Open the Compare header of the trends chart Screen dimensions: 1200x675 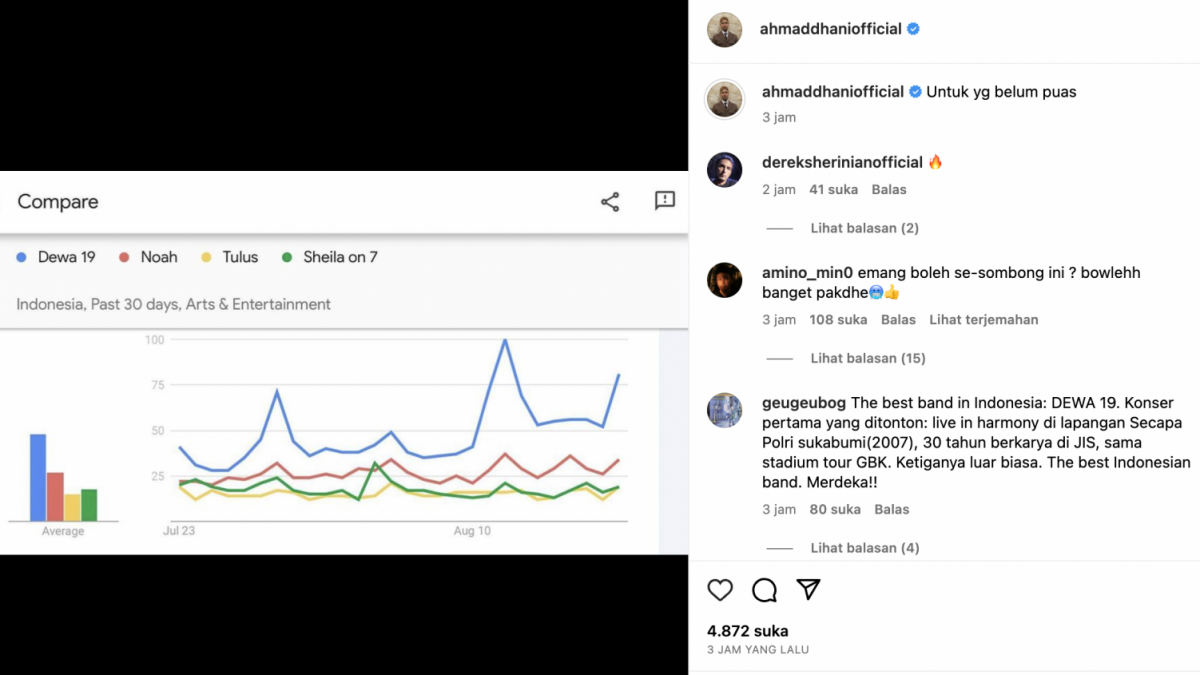coord(57,201)
